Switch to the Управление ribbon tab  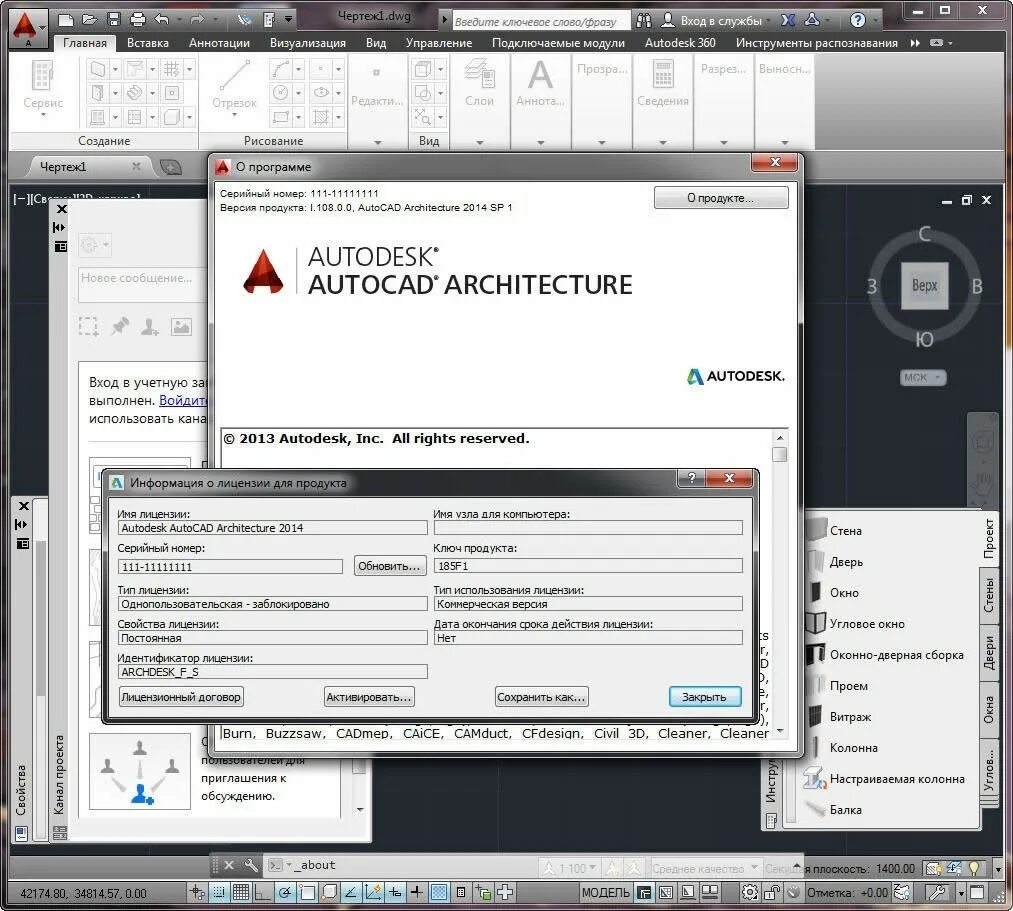[x=439, y=43]
